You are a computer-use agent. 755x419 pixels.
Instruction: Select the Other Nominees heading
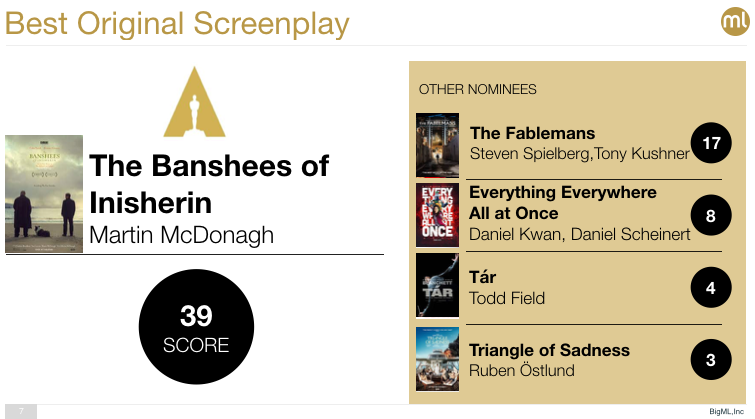point(477,89)
